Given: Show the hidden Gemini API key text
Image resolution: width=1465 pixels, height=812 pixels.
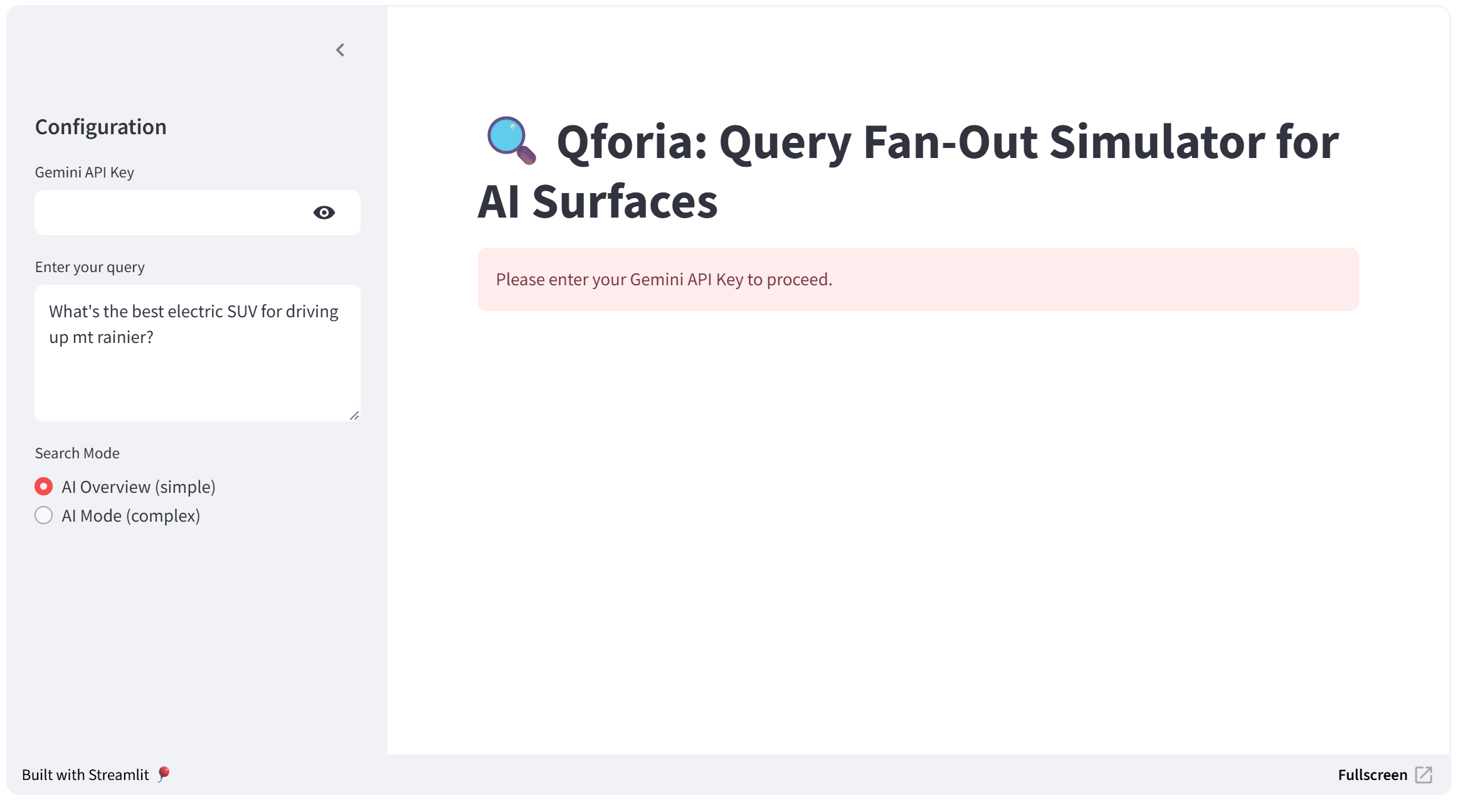Looking at the screenshot, I should coord(324,213).
